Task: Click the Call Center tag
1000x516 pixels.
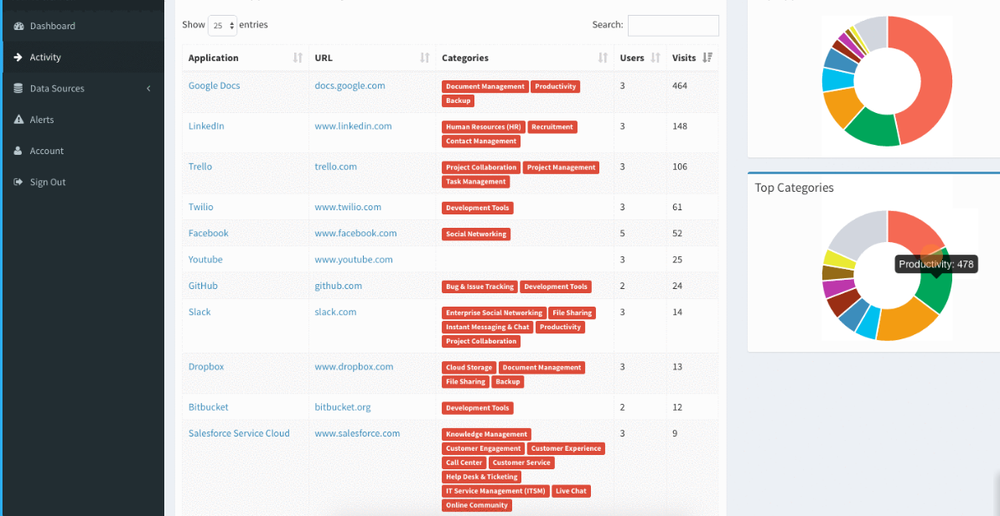Action: click(464, 463)
